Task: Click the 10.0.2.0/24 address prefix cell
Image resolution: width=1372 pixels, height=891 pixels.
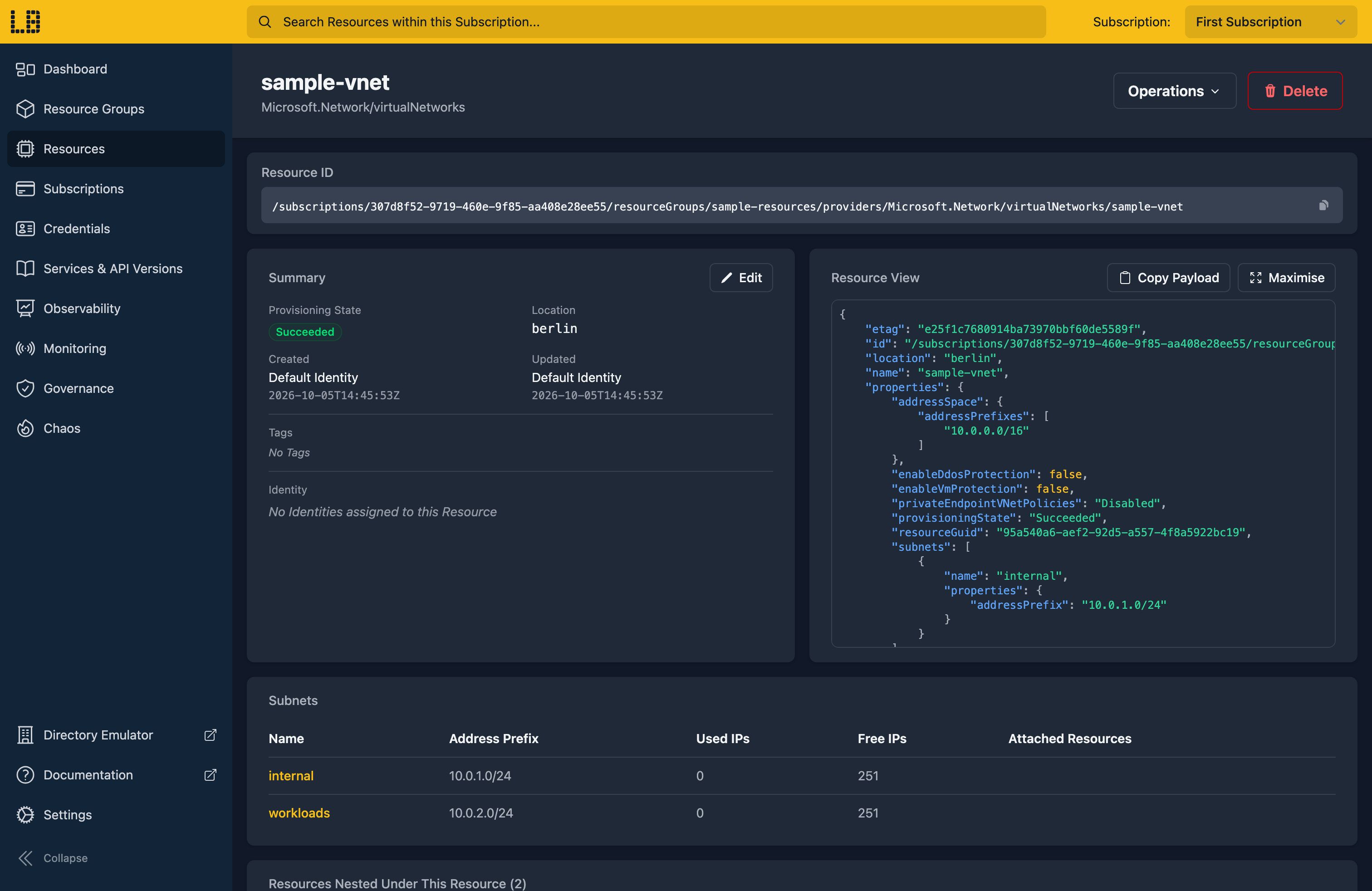Action: (x=481, y=813)
